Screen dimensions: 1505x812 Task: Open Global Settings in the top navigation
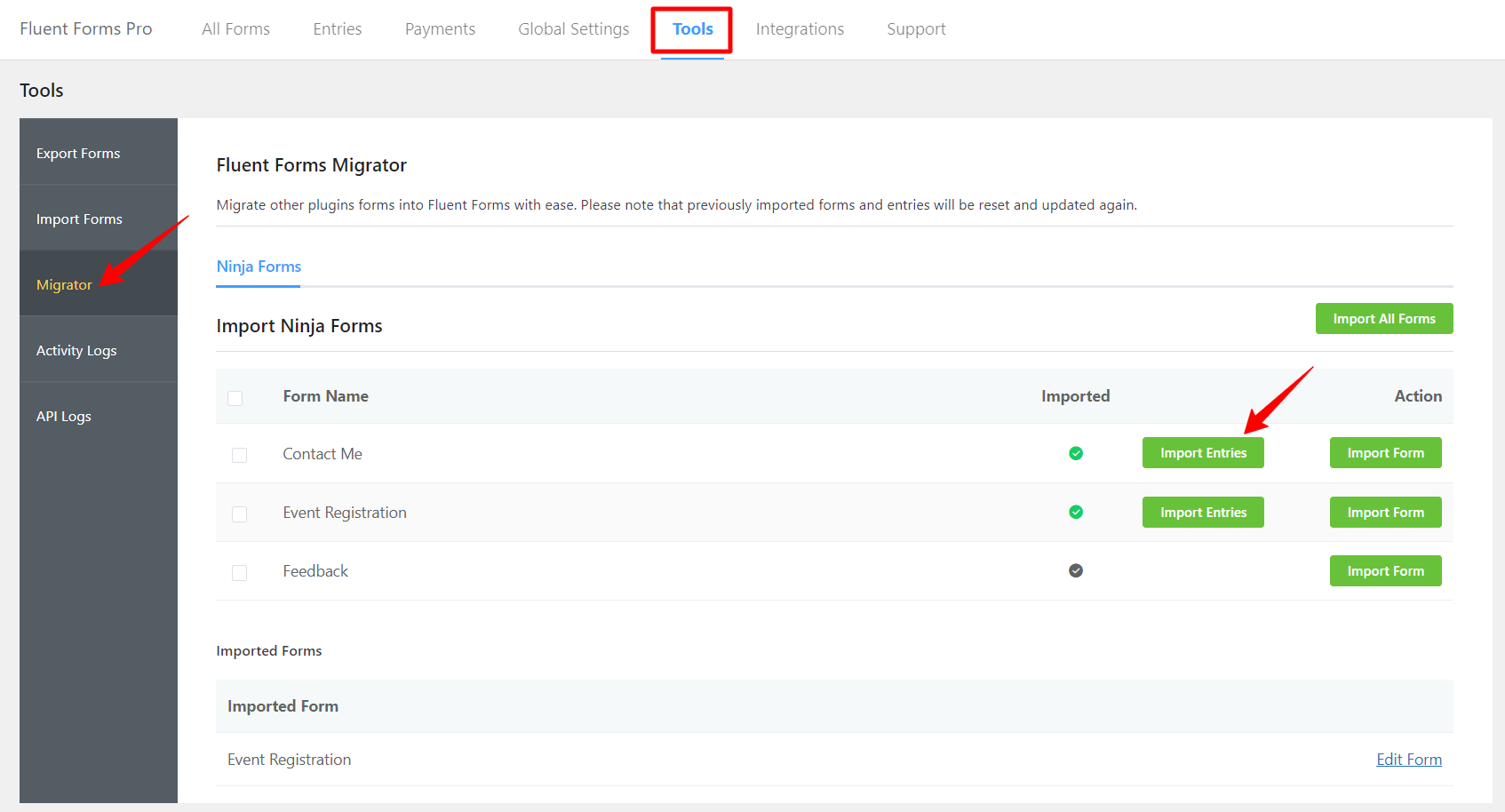[574, 29]
